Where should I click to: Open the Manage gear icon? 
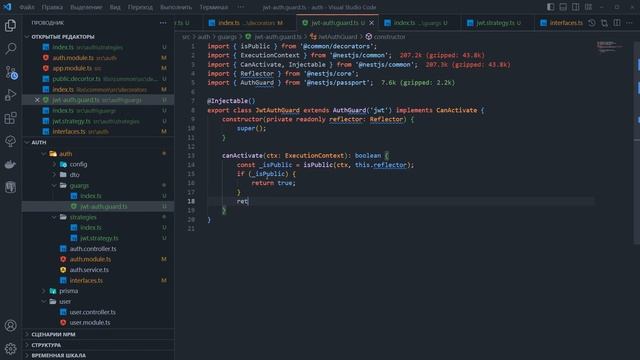tap(11, 348)
